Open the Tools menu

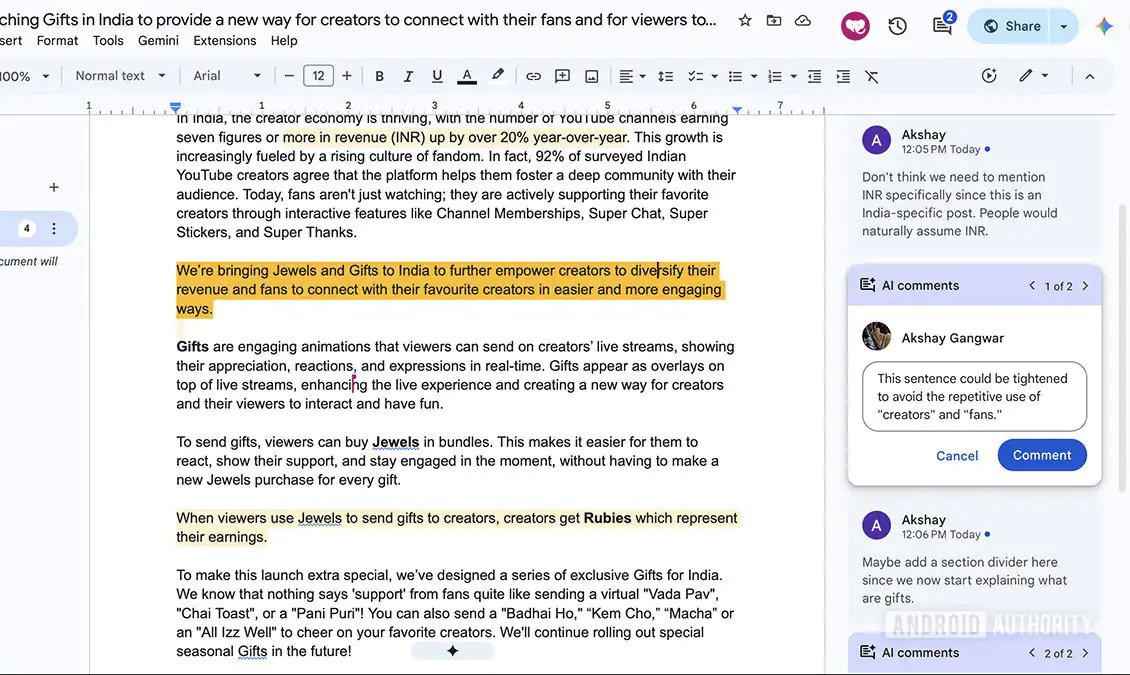(x=108, y=41)
